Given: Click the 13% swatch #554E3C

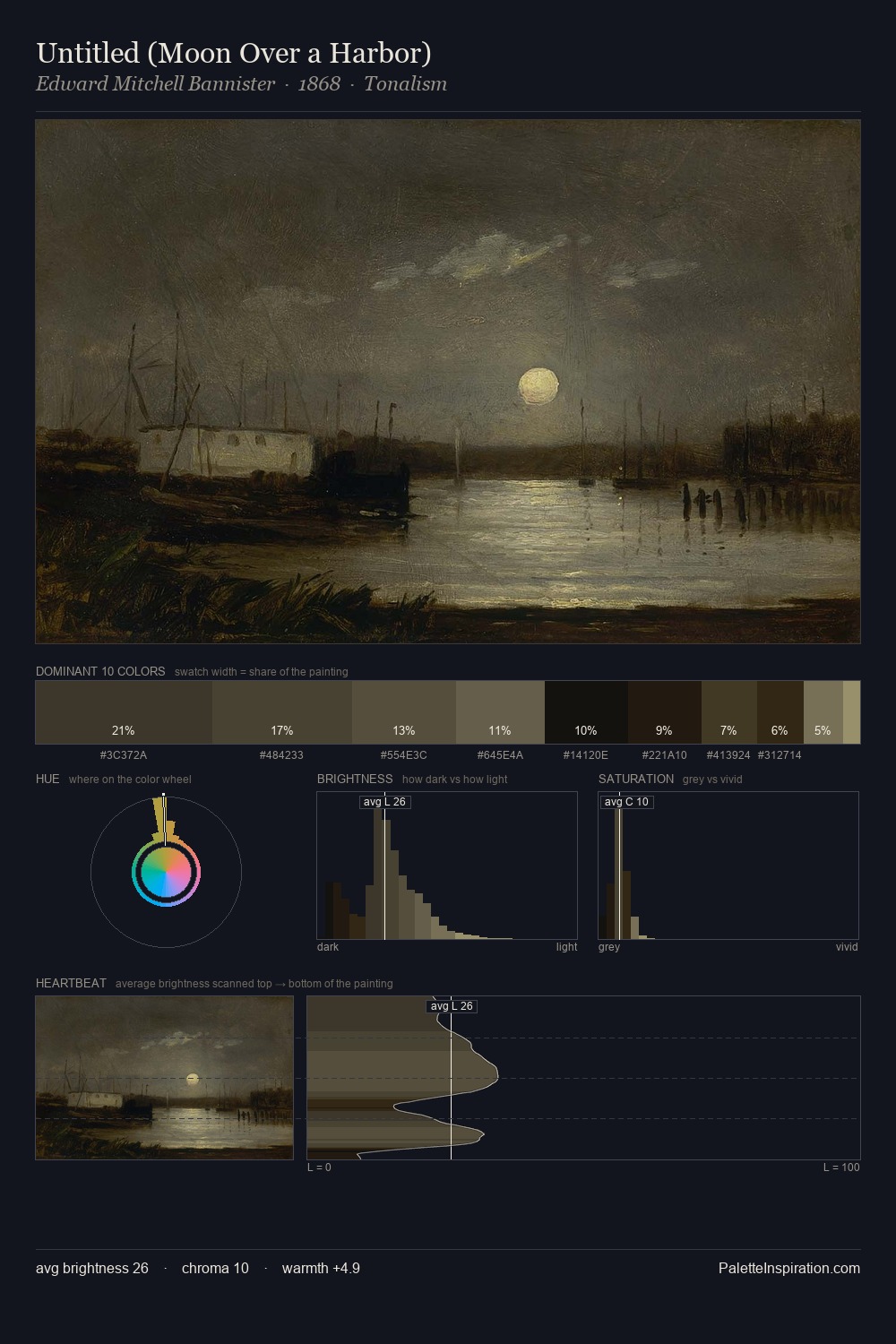Looking at the screenshot, I should (x=404, y=712).
